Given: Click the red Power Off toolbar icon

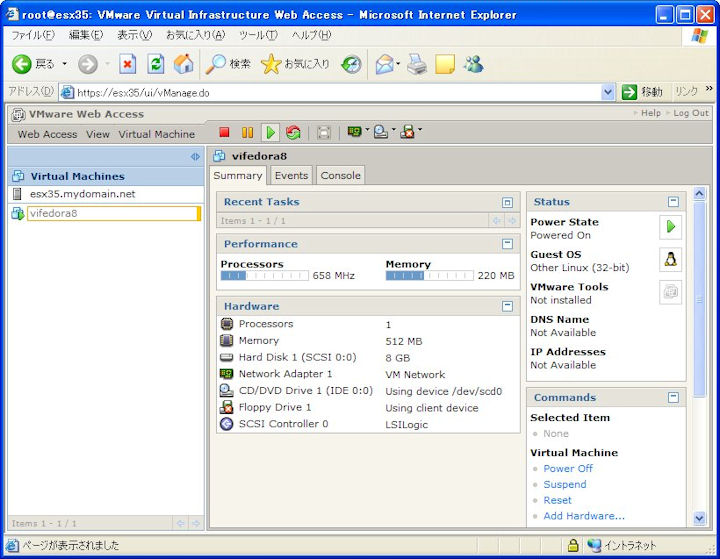Looking at the screenshot, I should click(x=224, y=133).
